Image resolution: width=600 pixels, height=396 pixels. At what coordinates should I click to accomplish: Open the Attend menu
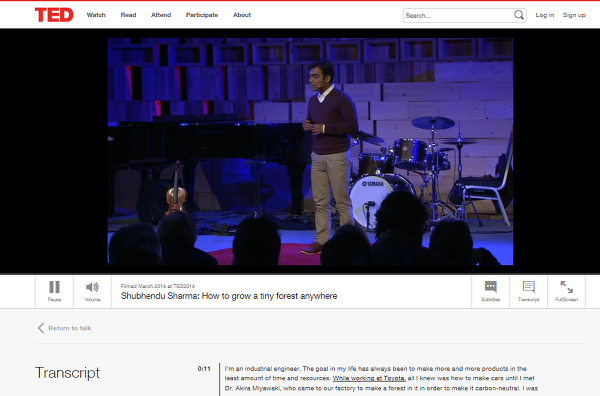pyautogui.click(x=161, y=15)
